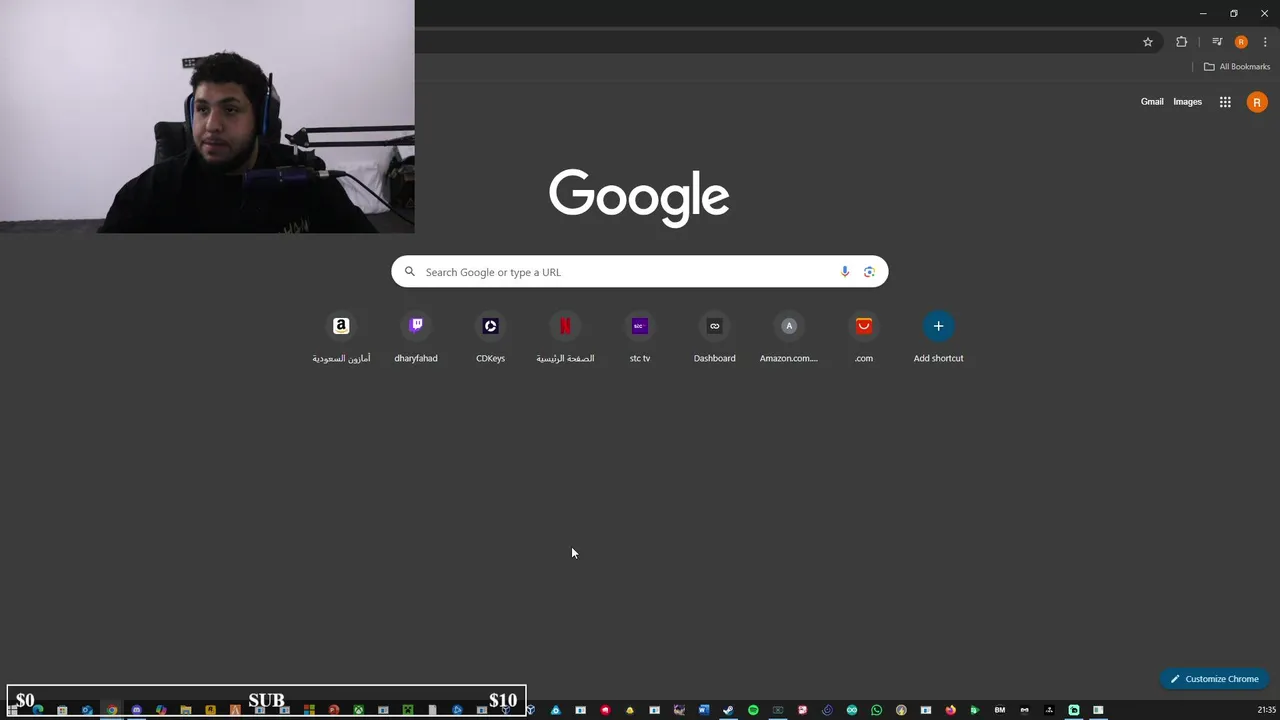Restore down the Chrome window
This screenshot has width=1280, height=720.
(x=1234, y=13)
